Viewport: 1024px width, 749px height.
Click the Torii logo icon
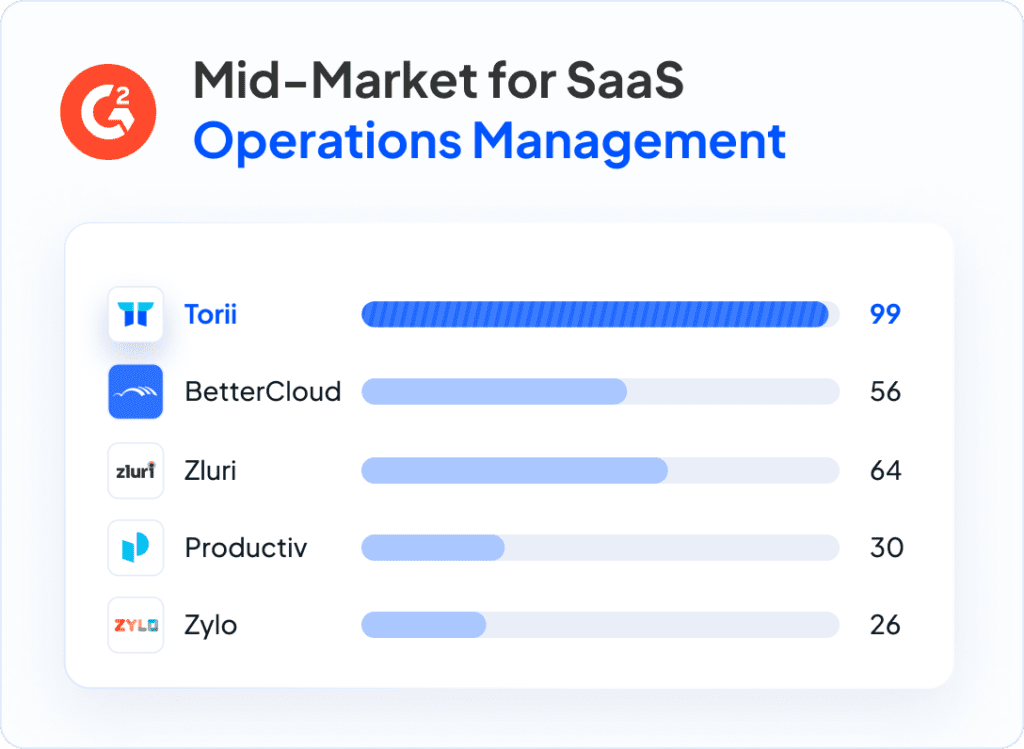[x=136, y=314]
